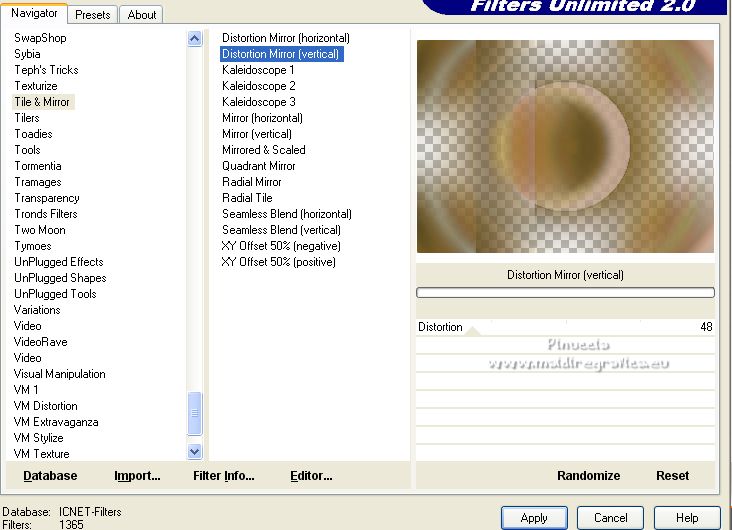The width and height of the screenshot is (732, 530).
Task: Open the Editor... button
Action: coord(311,475)
